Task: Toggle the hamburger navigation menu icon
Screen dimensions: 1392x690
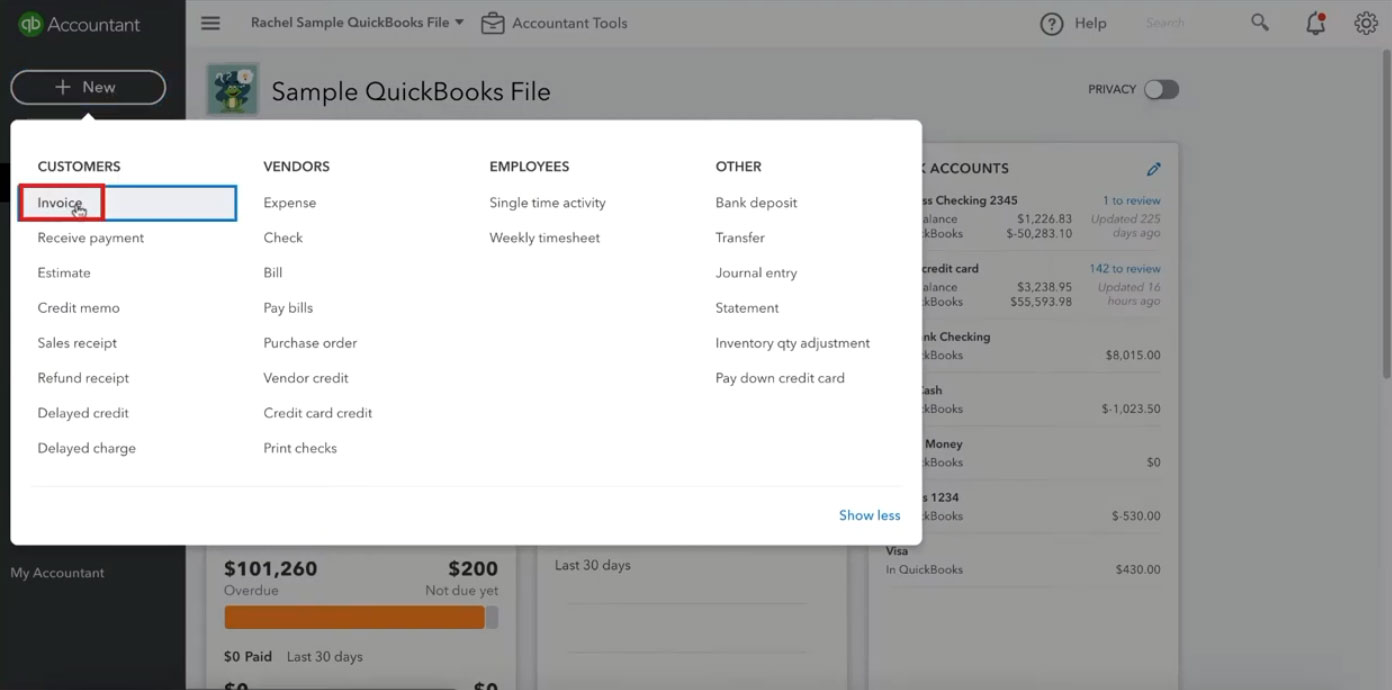Action: pyautogui.click(x=210, y=23)
